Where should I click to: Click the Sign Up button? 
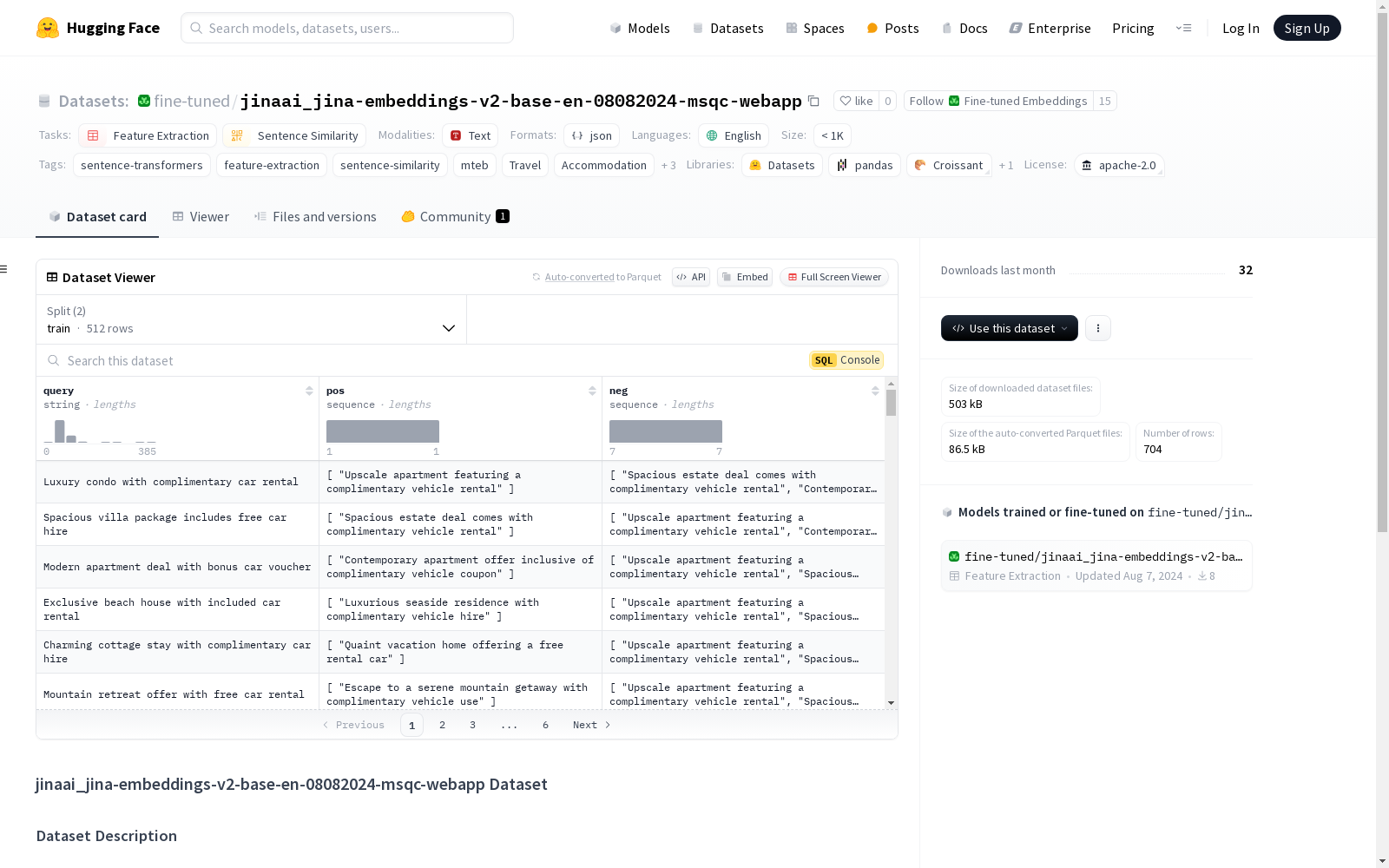pyautogui.click(x=1307, y=28)
